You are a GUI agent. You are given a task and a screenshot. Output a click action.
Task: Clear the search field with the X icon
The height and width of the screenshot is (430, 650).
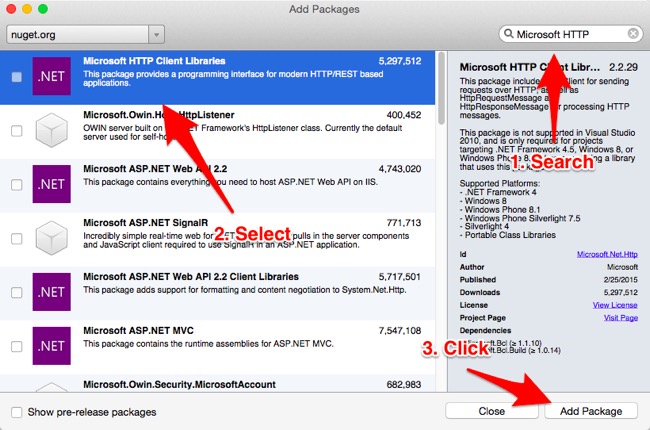coord(633,34)
